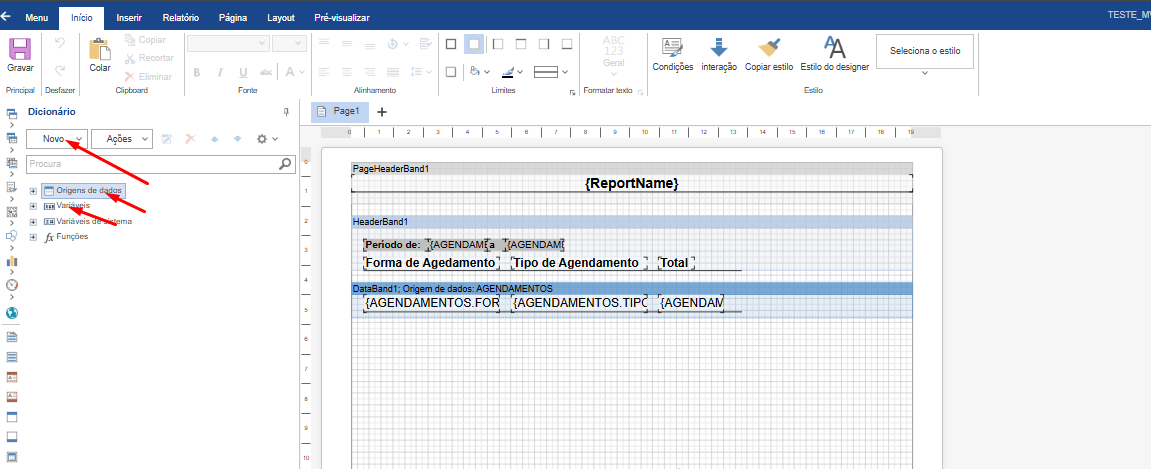The height and width of the screenshot is (469, 1151).
Task: Switch to the Layout tab
Action: pyautogui.click(x=281, y=18)
